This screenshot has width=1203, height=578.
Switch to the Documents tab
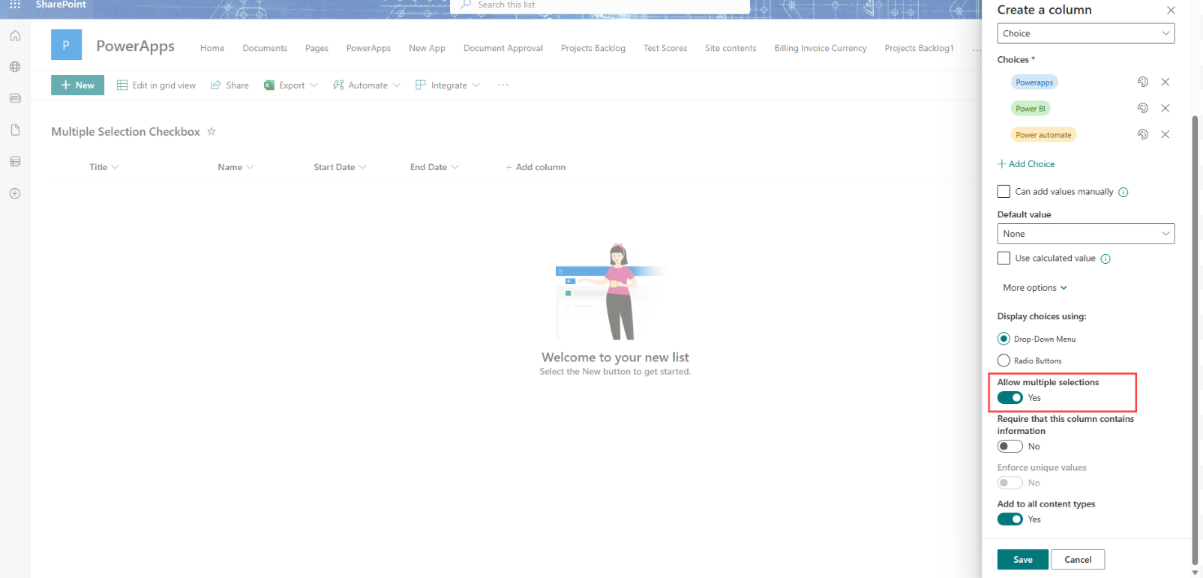264,47
